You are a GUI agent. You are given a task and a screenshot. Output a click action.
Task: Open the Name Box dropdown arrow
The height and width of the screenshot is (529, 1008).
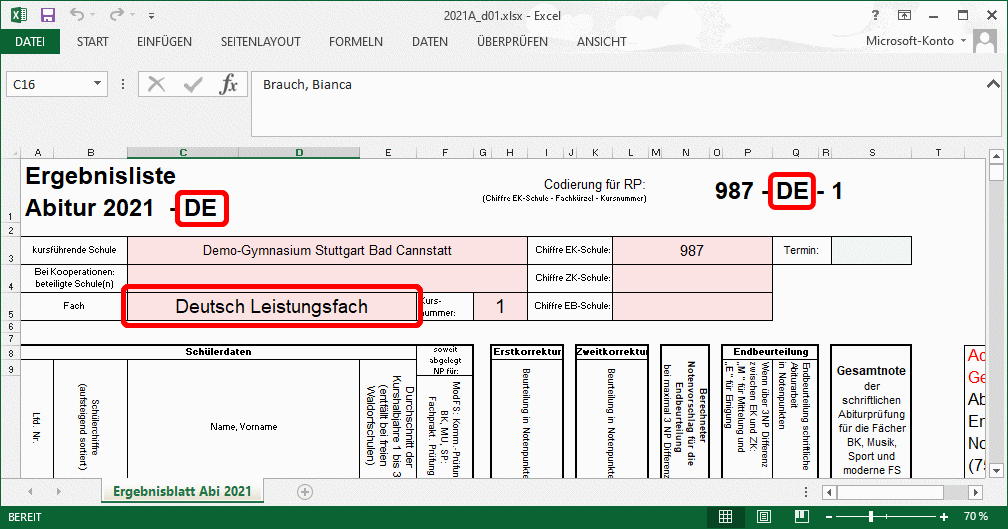point(119,85)
